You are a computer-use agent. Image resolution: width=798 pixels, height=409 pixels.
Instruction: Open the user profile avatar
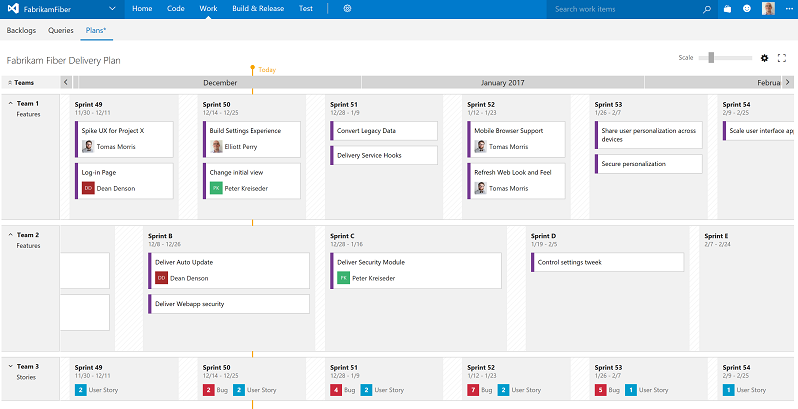(x=768, y=9)
